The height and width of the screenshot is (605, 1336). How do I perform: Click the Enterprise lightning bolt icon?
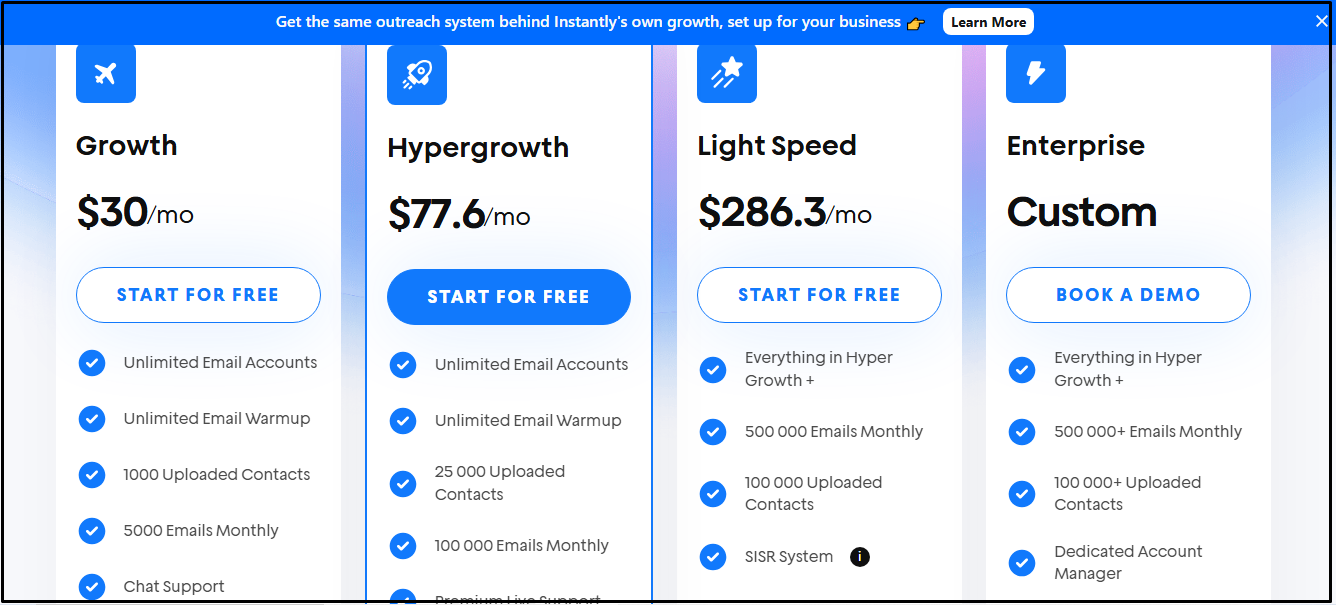click(x=1036, y=73)
